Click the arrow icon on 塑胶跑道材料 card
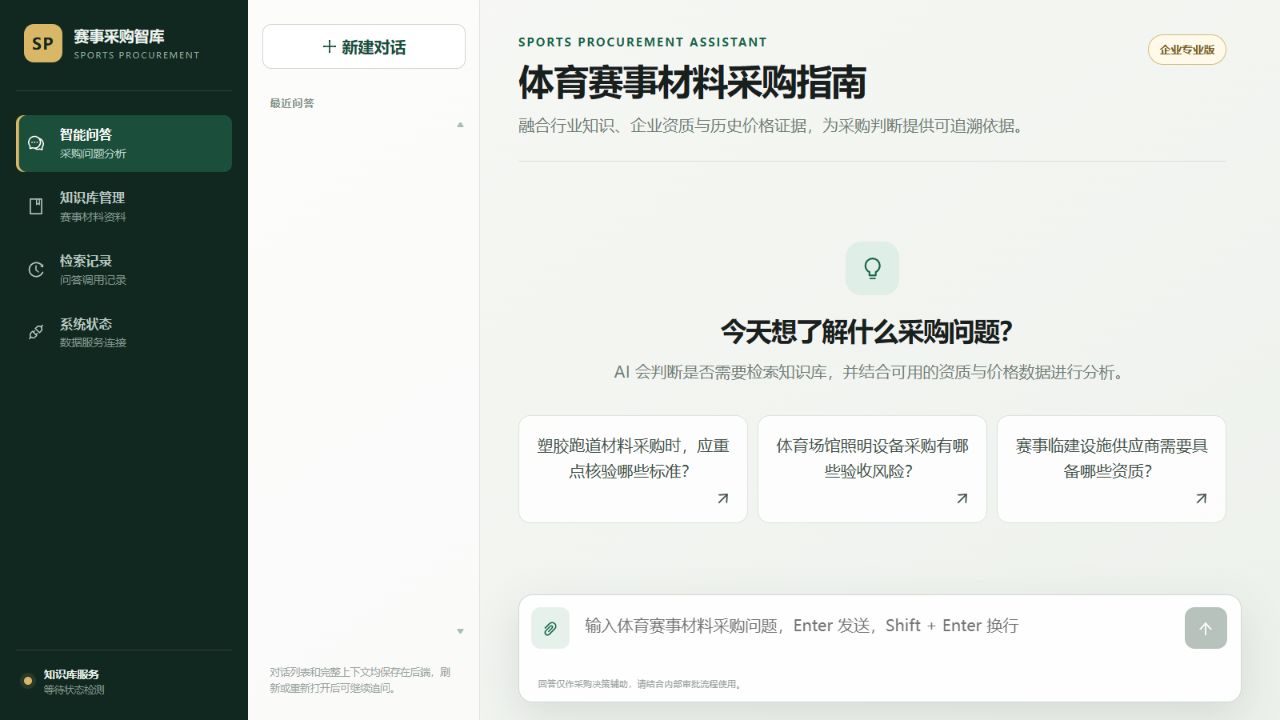Screen dimensions: 1280x720 pos(723,498)
